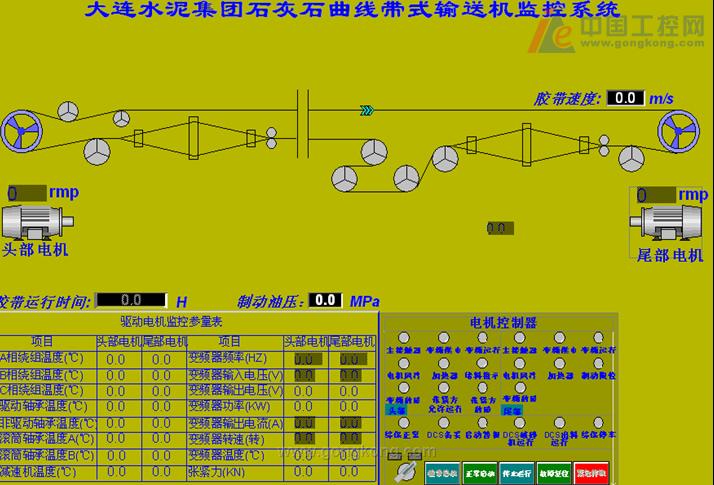714x485 pixels.
Task: Click the 制动油压 MPa value field
Action: (x=325, y=300)
